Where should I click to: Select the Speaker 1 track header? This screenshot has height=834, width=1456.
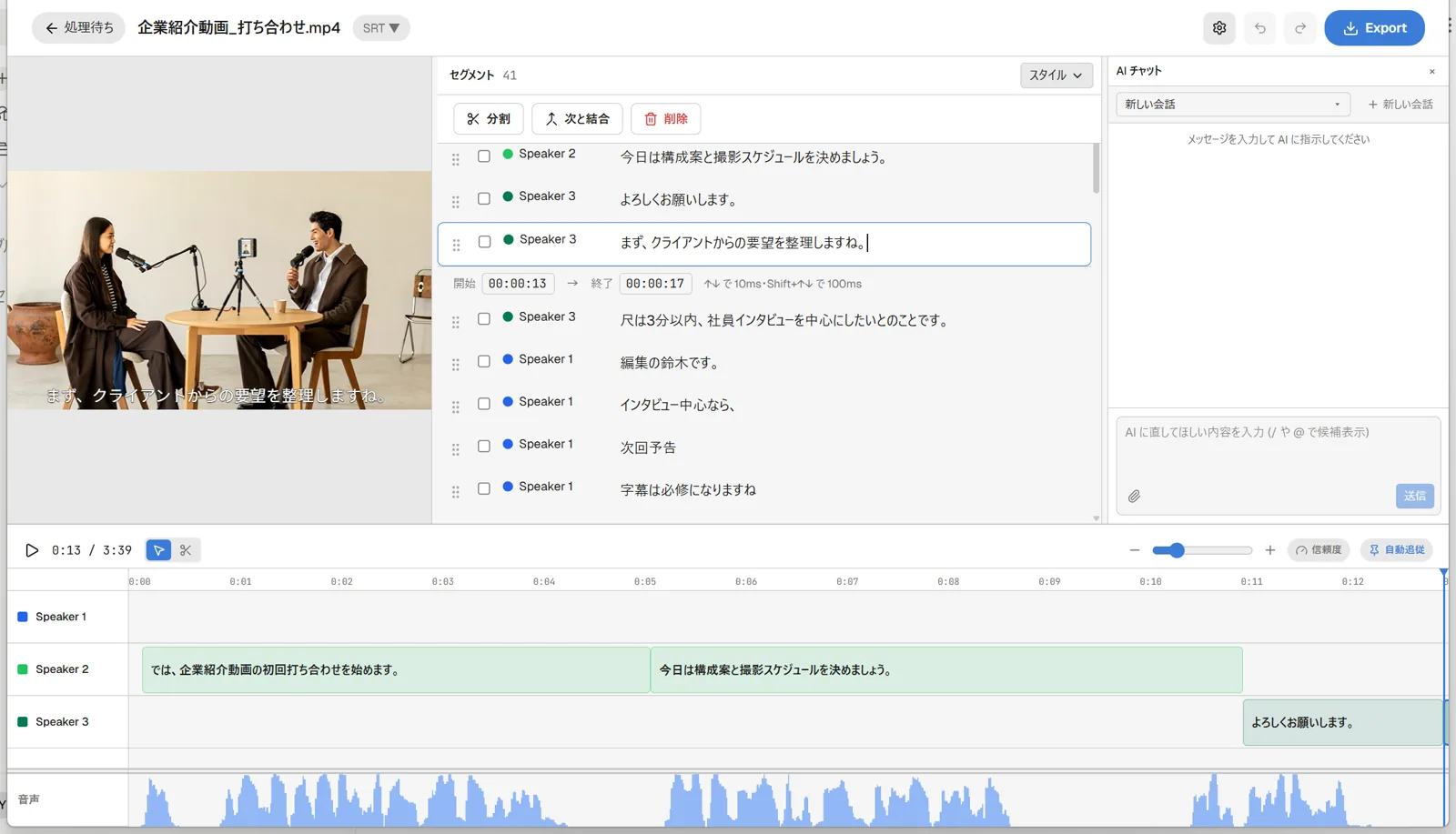67,618
